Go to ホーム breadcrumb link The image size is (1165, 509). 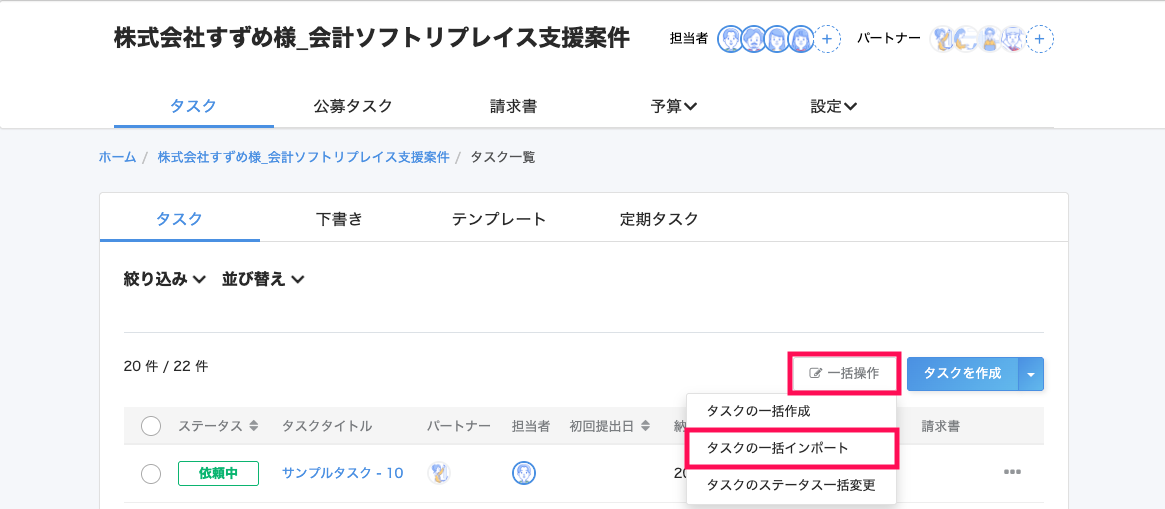[x=117, y=158]
